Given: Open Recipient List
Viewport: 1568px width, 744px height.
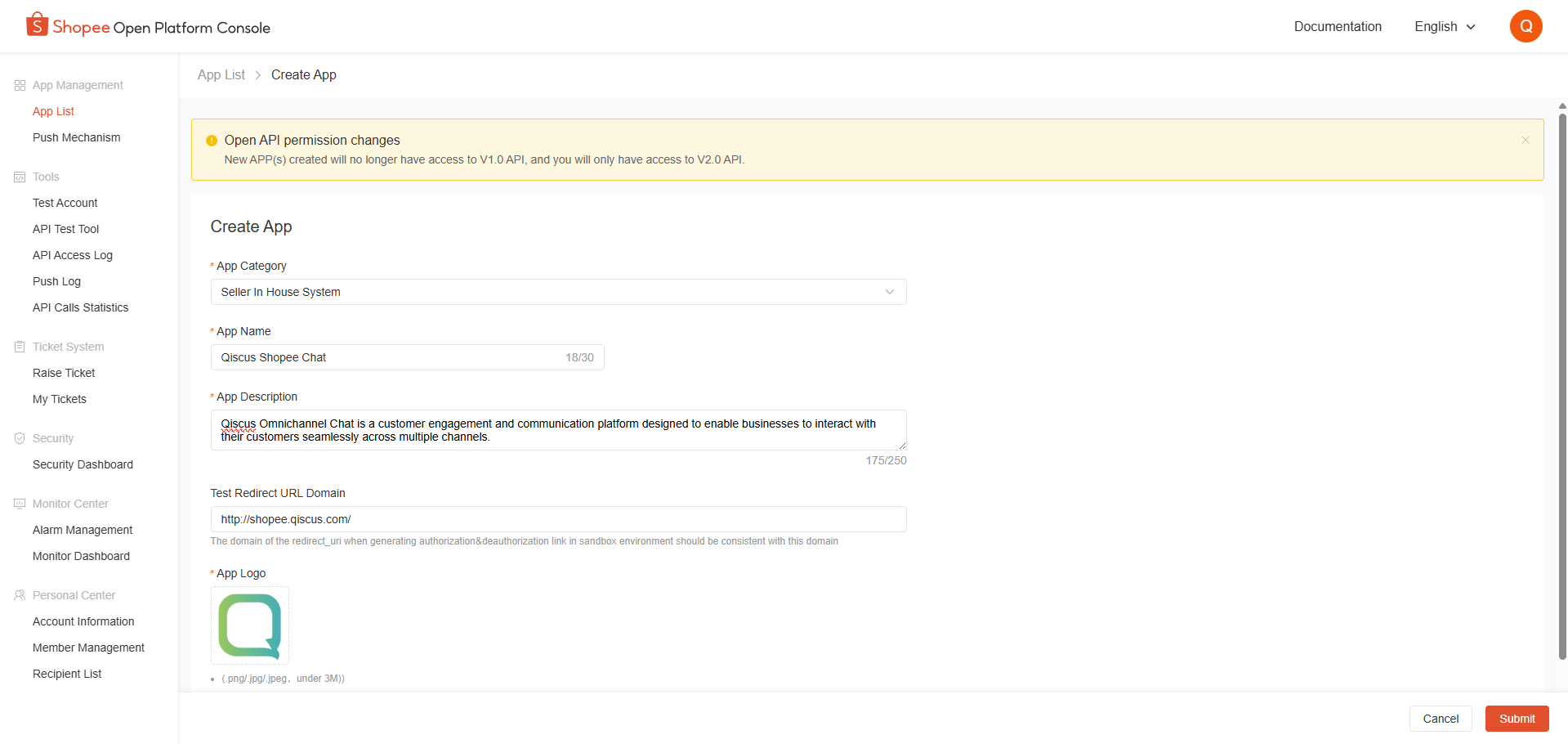Looking at the screenshot, I should (x=67, y=674).
